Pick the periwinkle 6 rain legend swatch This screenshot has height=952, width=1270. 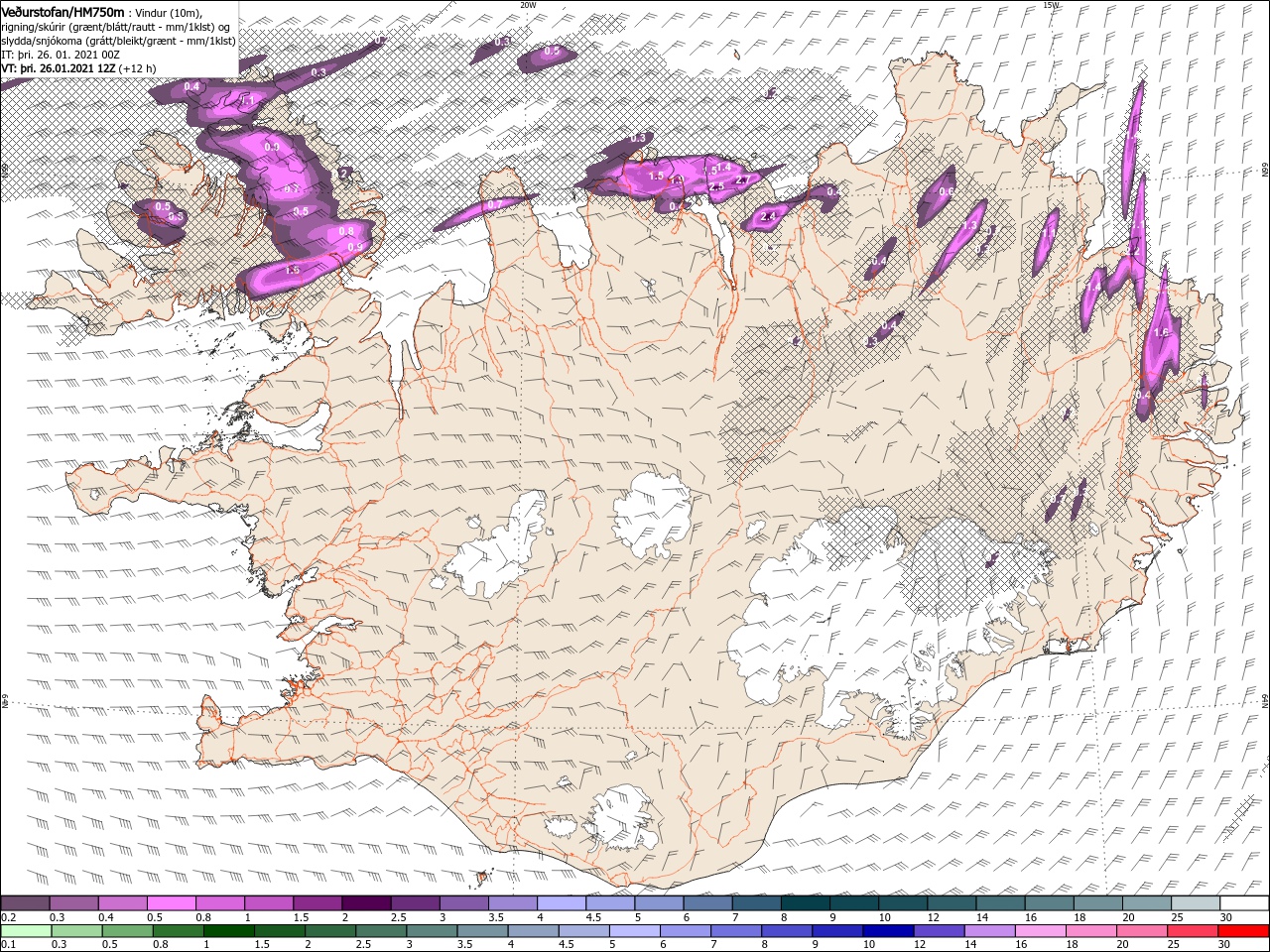click(686, 931)
